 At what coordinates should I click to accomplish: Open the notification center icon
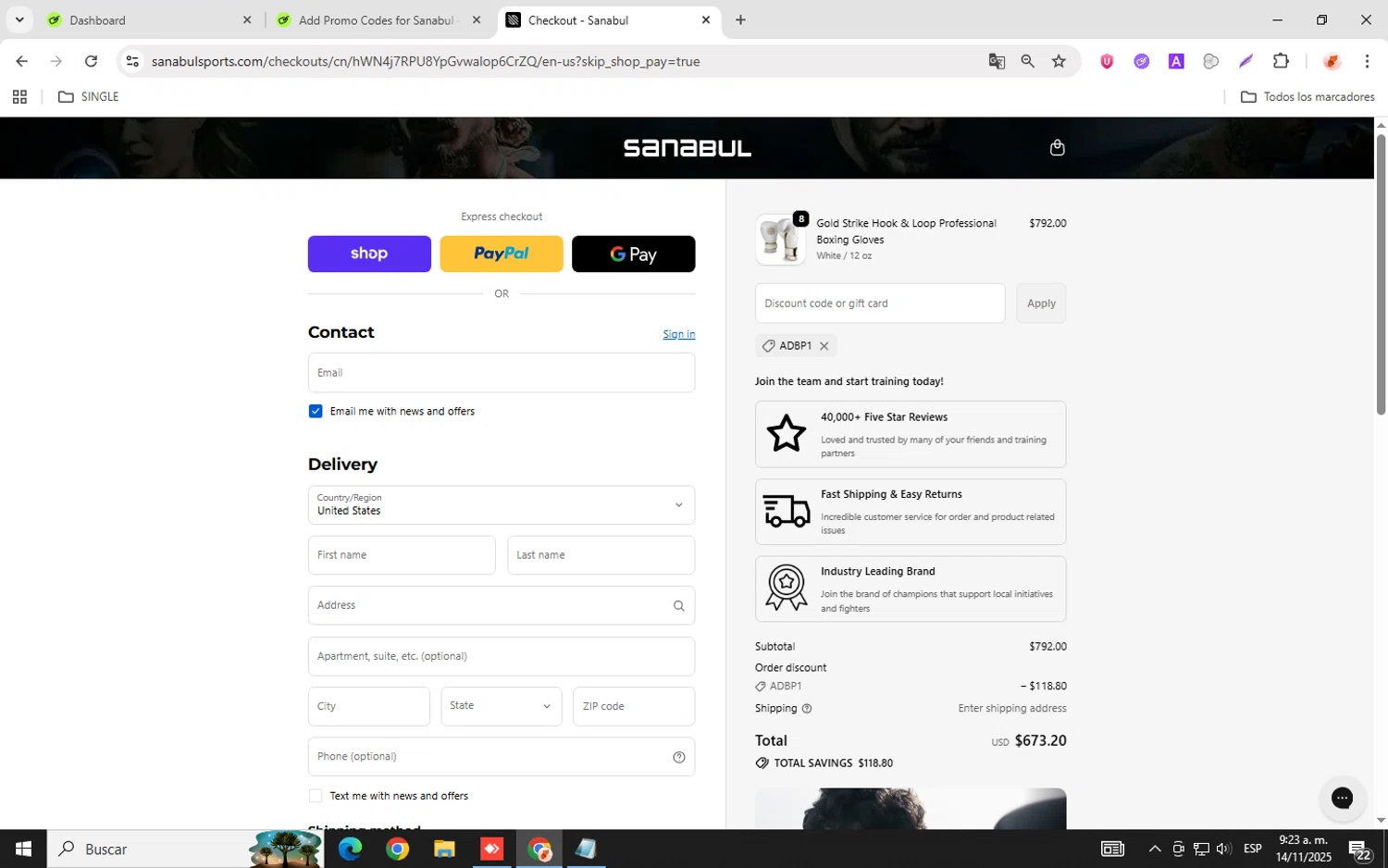point(1359,849)
